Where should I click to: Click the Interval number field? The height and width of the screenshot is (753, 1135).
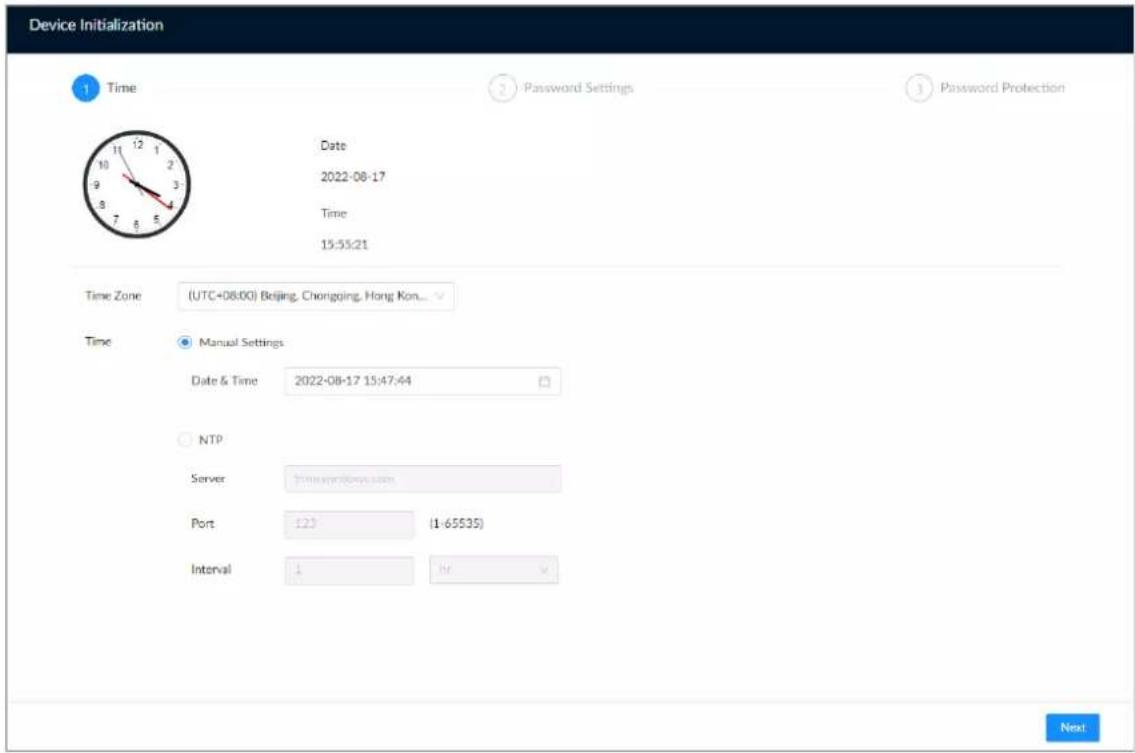point(349,570)
